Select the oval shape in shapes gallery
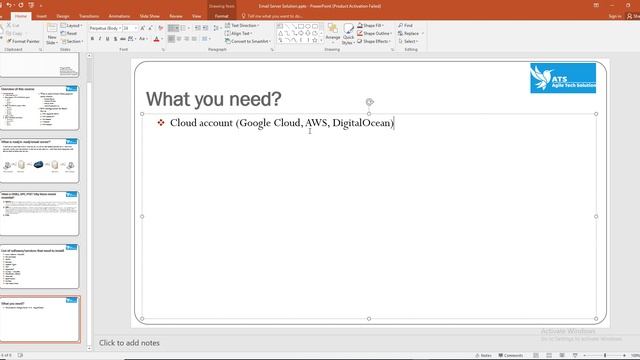Viewport: 640px width, 360px height. pos(308,27)
